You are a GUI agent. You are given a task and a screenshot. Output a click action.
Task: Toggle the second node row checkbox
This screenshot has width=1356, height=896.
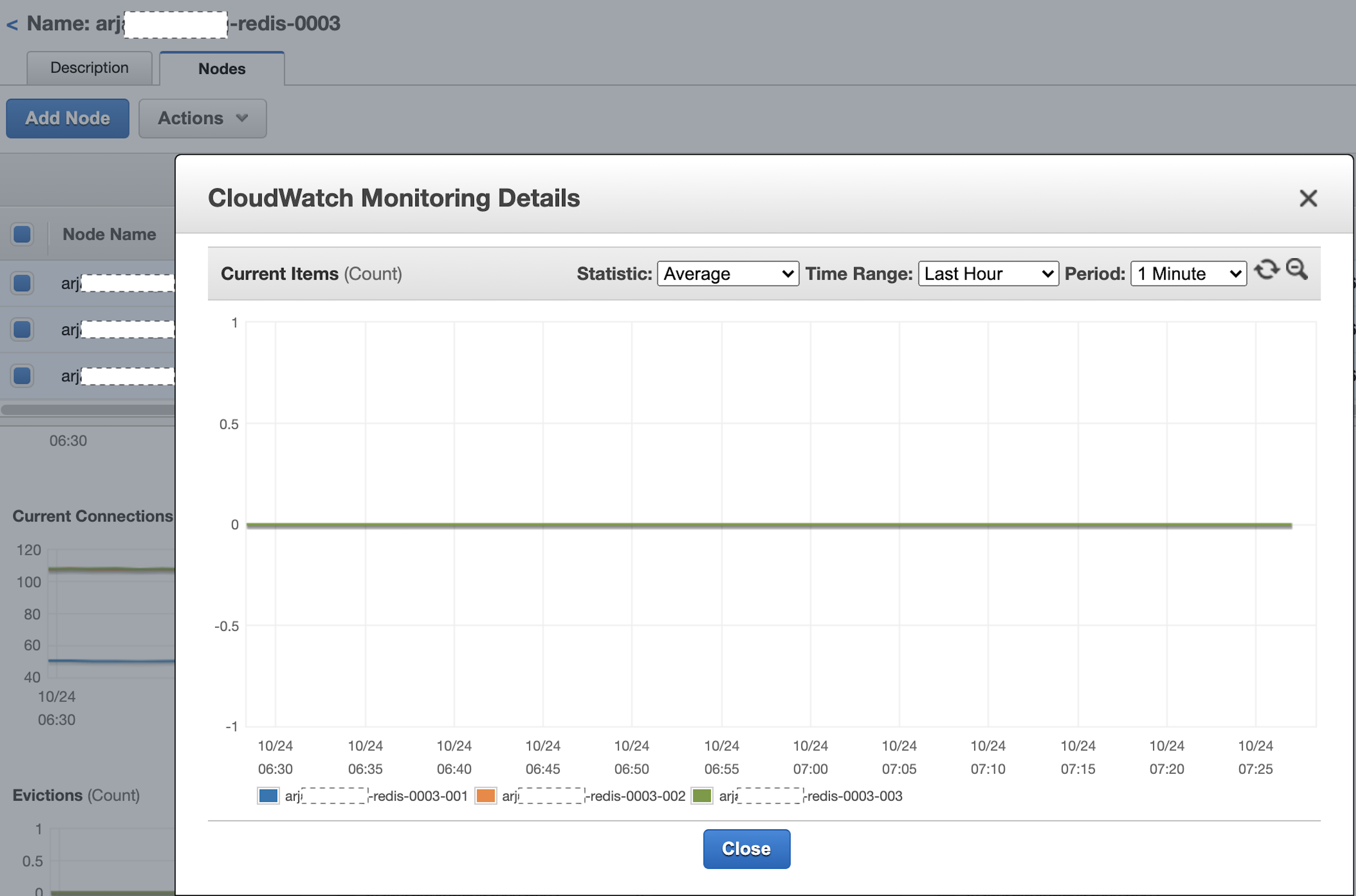click(22, 329)
